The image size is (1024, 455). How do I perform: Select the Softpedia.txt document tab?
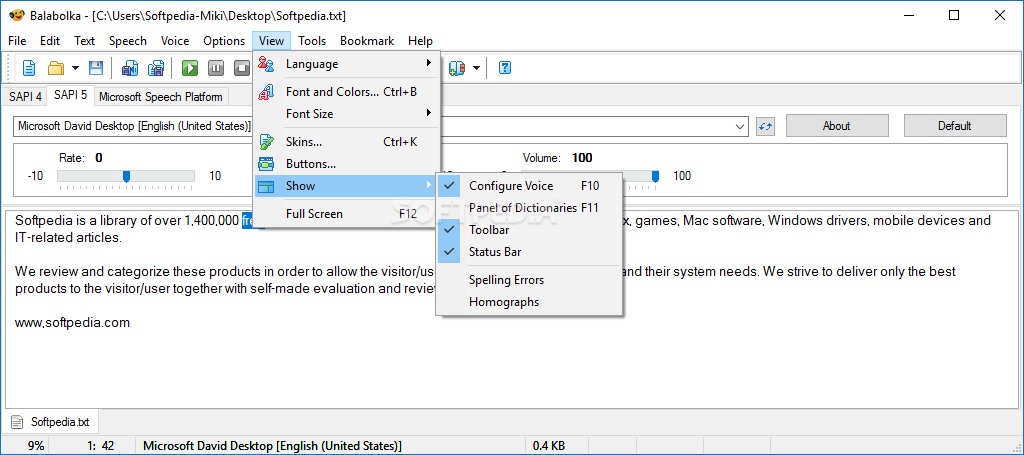tap(52, 422)
